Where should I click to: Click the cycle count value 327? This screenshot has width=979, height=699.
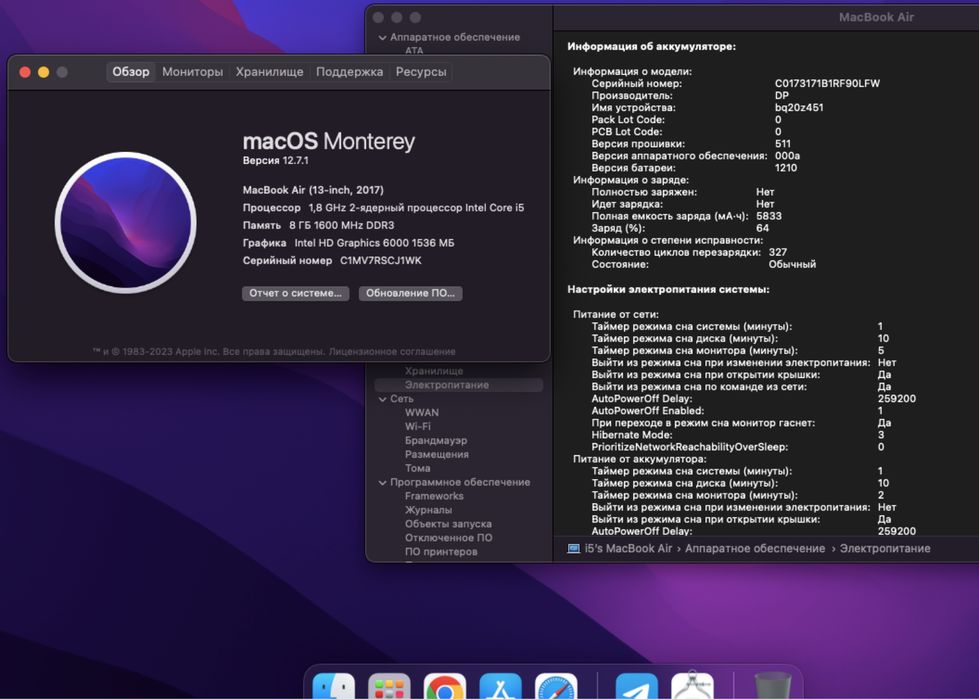coord(778,252)
